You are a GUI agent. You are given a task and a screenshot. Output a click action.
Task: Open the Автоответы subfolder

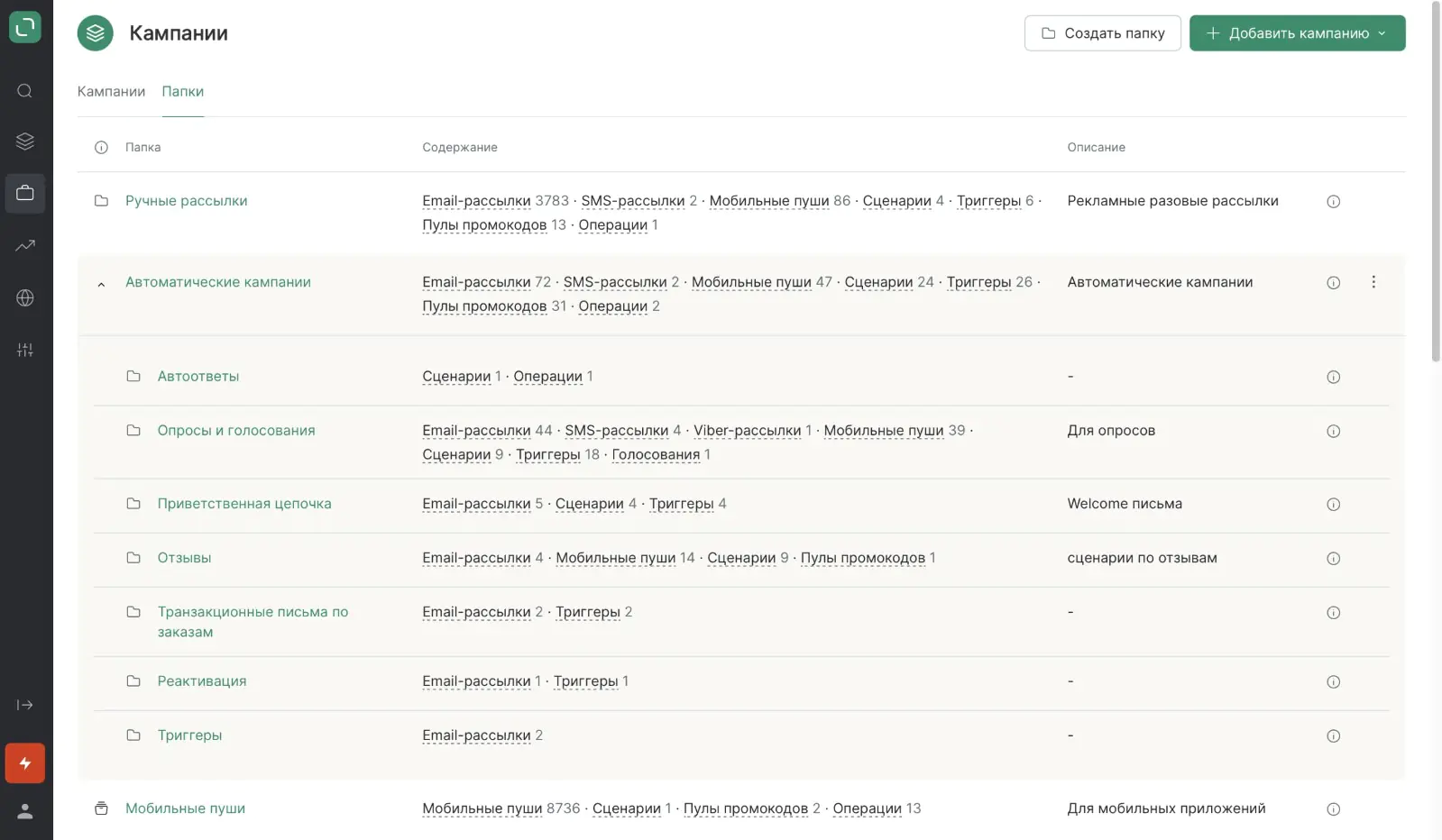197,376
